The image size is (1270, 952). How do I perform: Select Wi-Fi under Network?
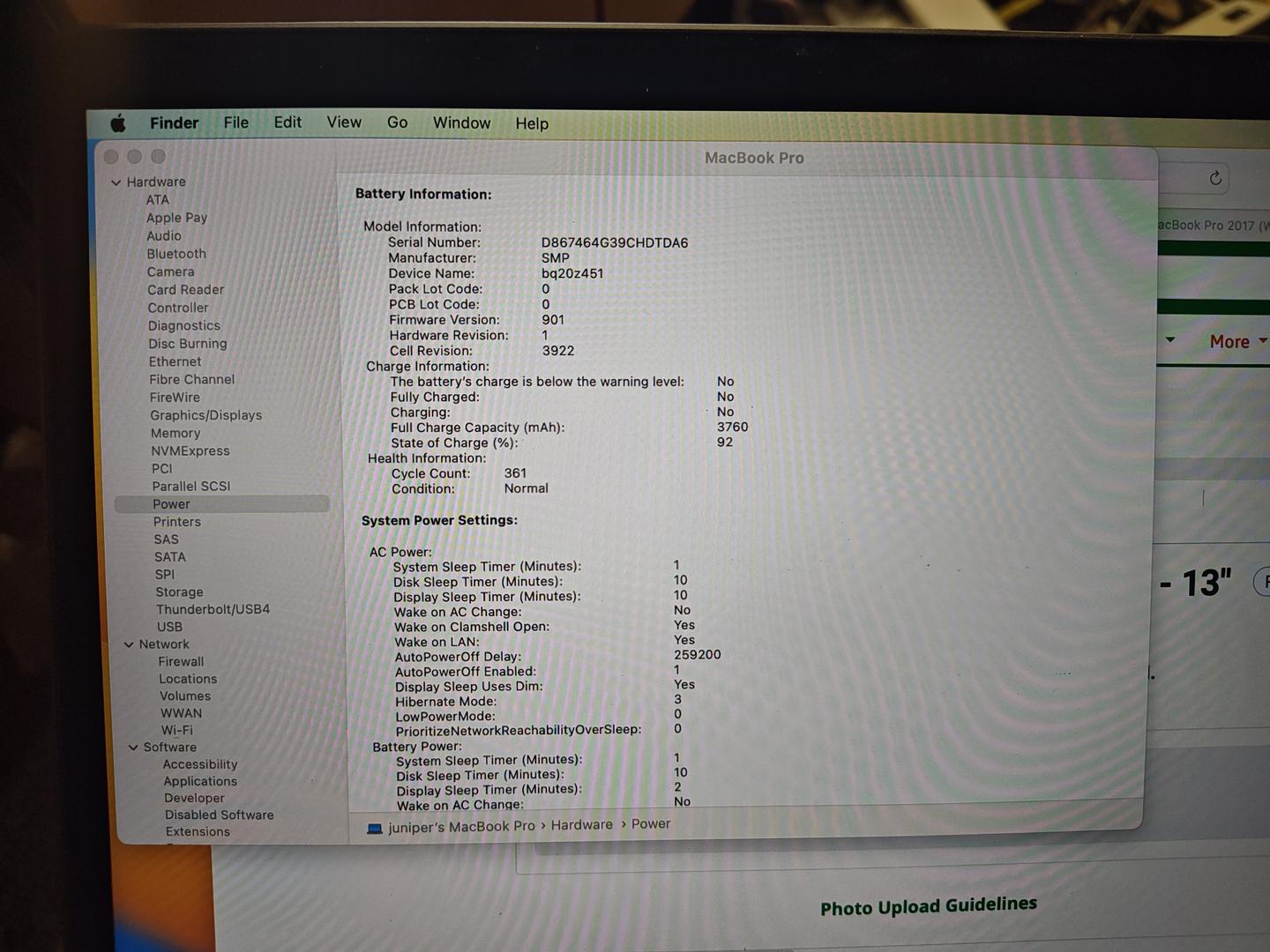coord(176,730)
